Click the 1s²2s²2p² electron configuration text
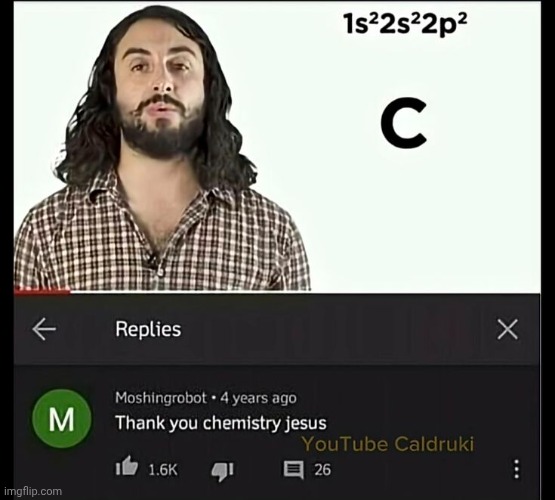Image resolution: width=555 pixels, height=500 pixels. [405, 25]
